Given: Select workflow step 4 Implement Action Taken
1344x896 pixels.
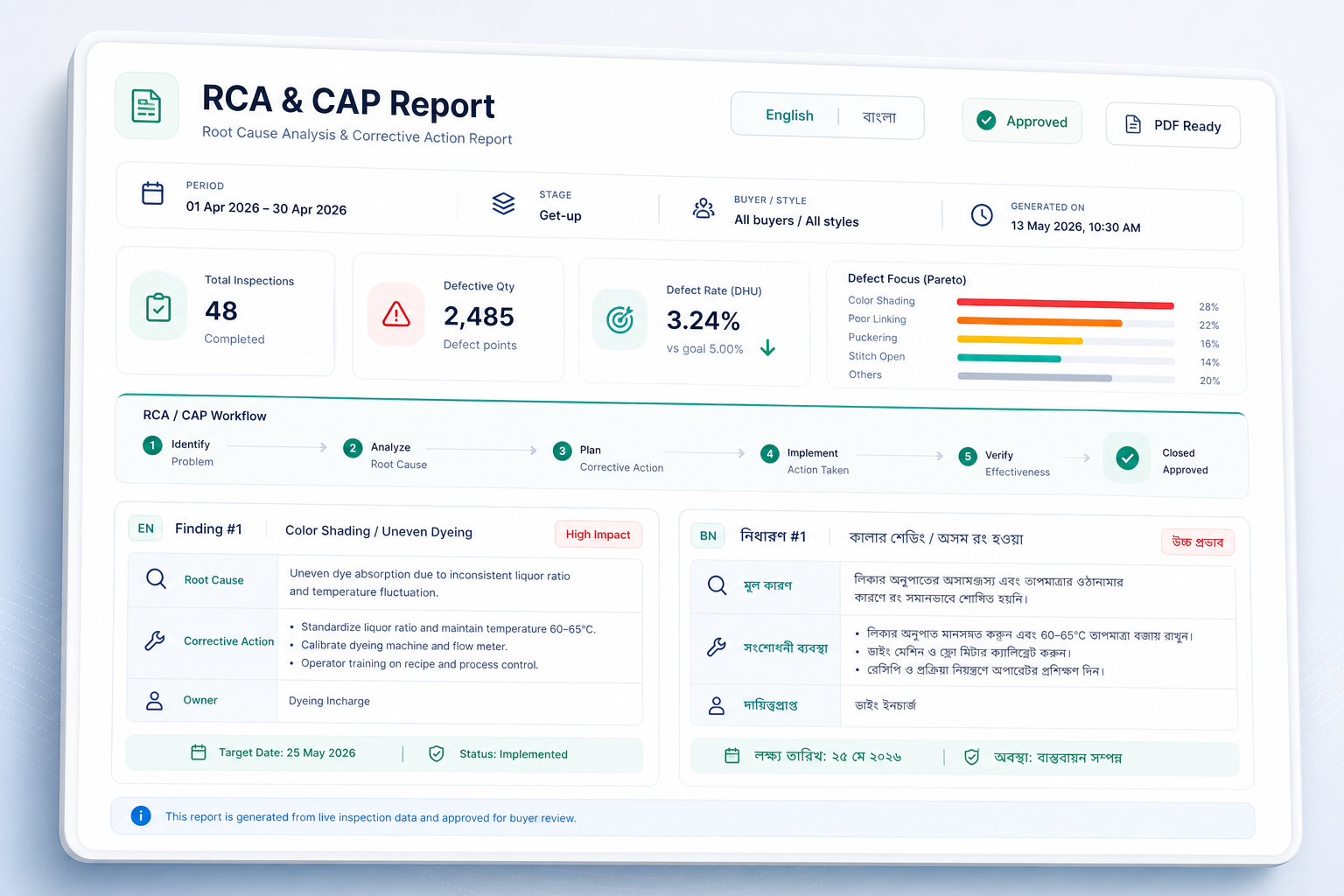Looking at the screenshot, I should tap(805, 461).
